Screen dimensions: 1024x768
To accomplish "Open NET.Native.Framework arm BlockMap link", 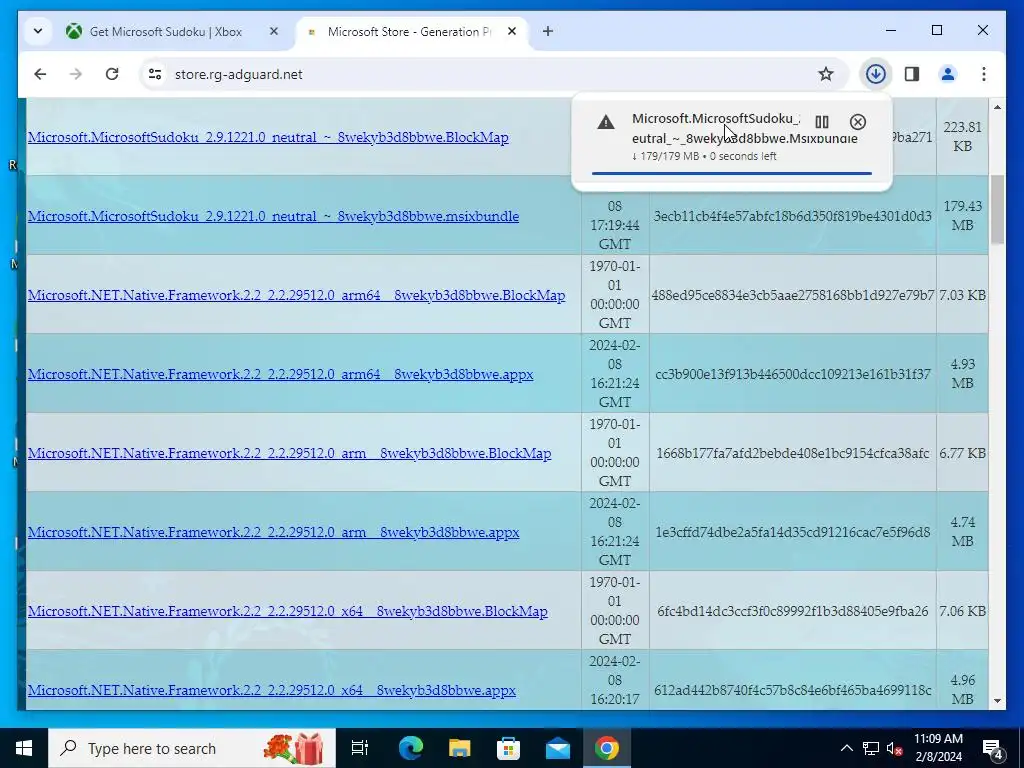I will [289, 453].
